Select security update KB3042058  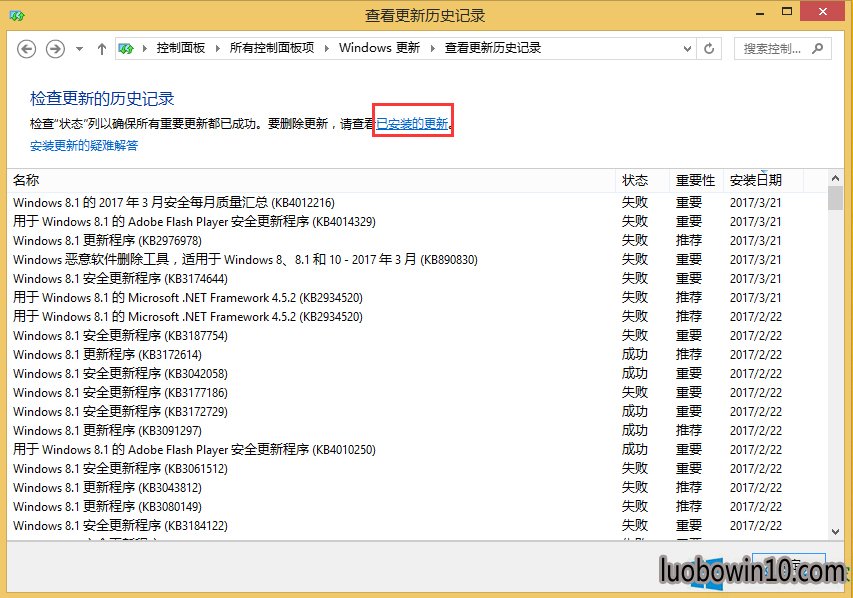(x=417, y=374)
